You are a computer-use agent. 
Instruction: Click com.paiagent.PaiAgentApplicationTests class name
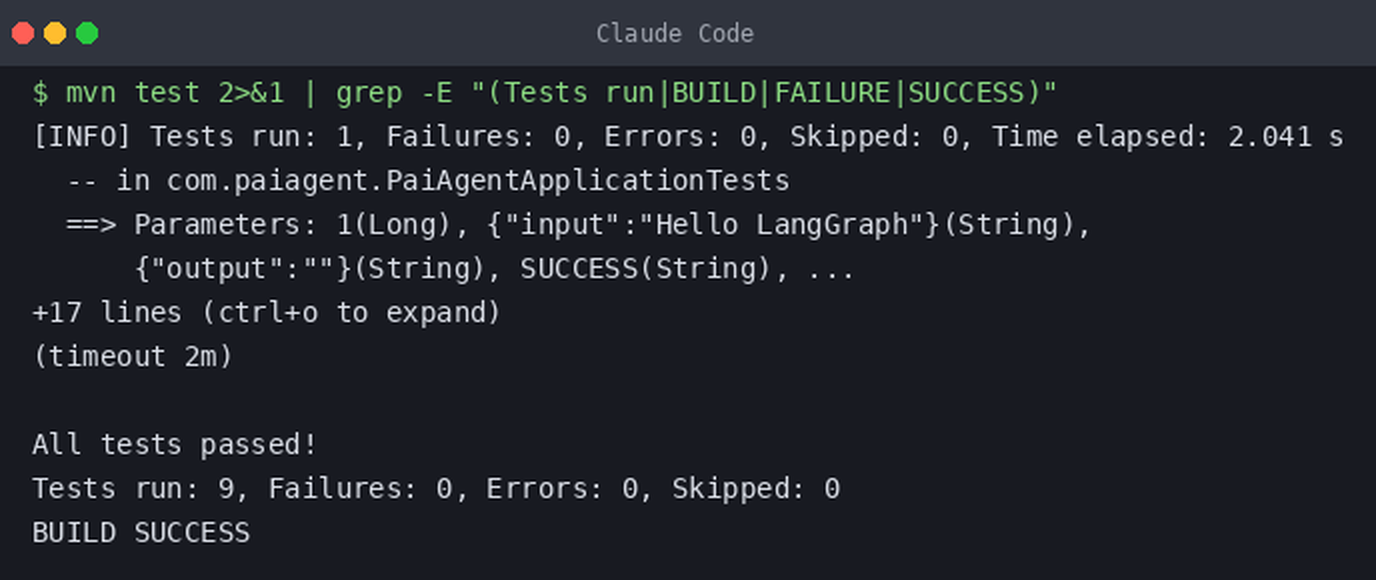click(478, 181)
